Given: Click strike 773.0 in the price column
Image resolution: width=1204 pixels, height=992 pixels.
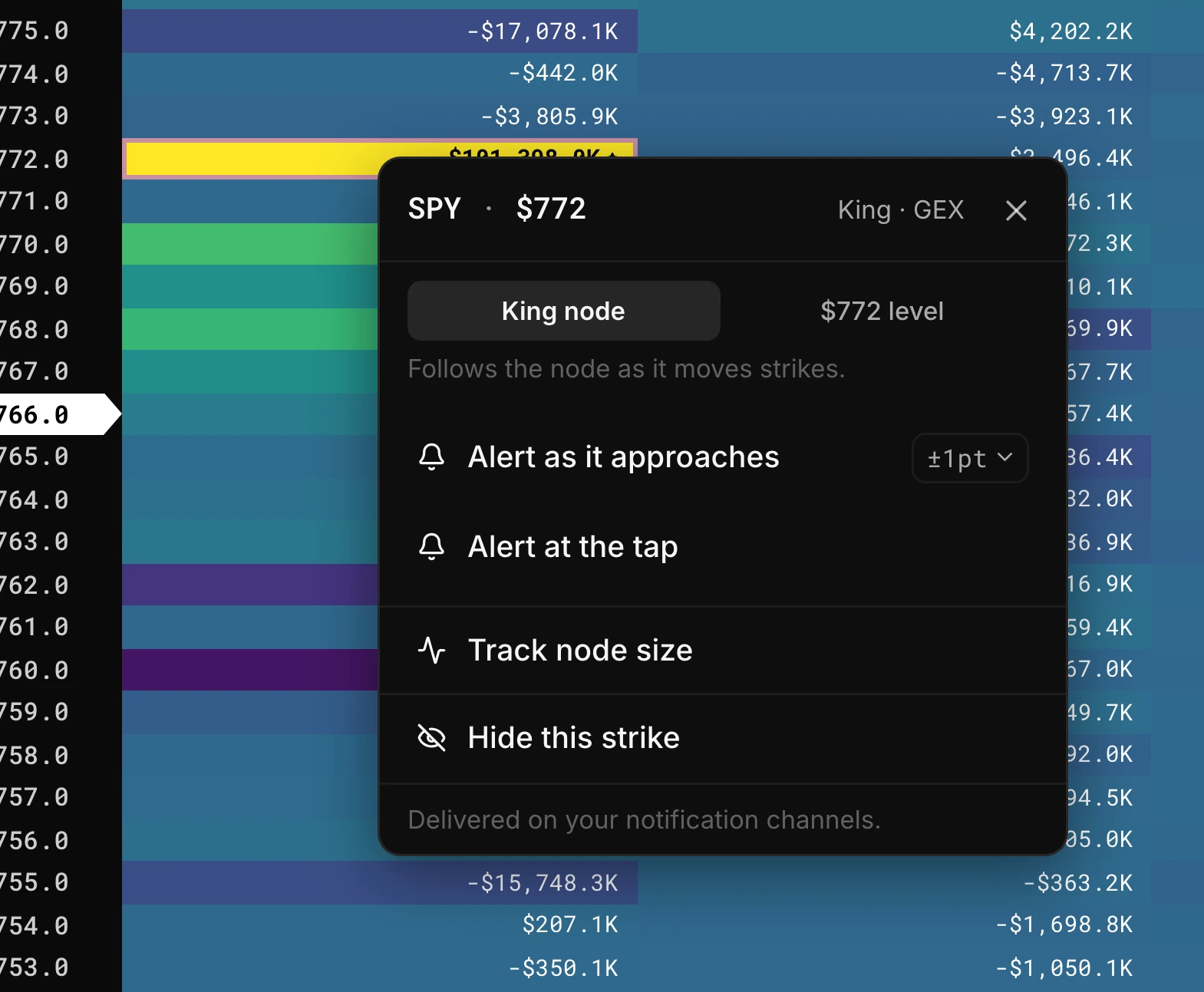Looking at the screenshot, I should pyautogui.click(x=35, y=116).
